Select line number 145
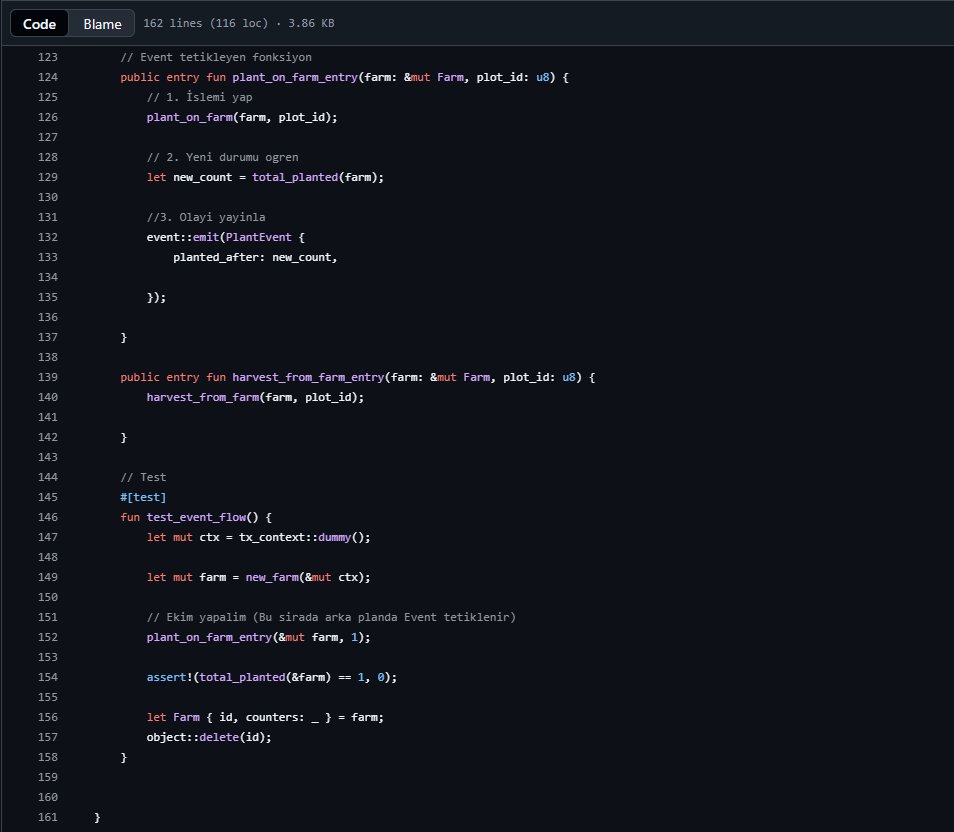 coord(47,497)
